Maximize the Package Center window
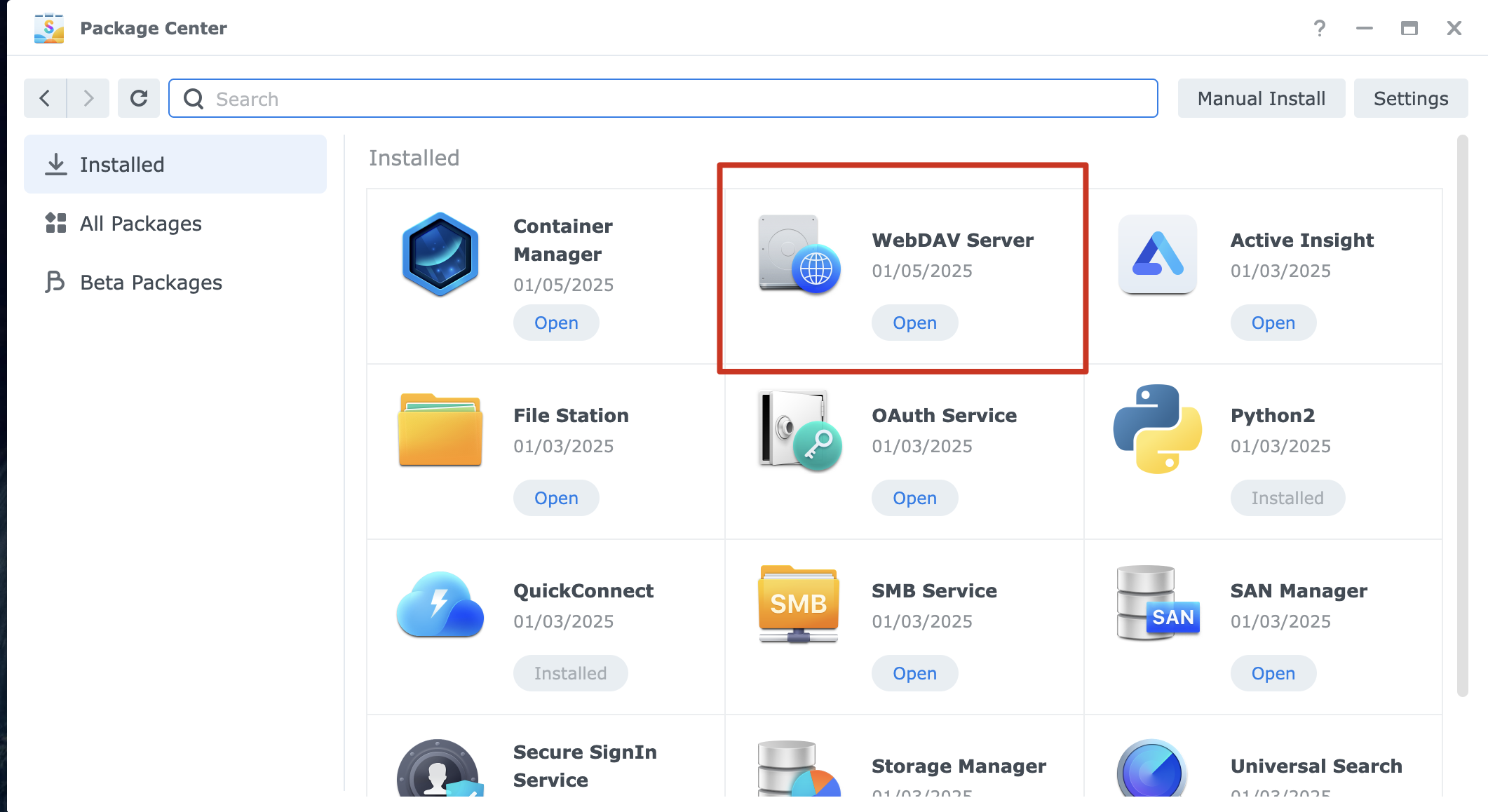1488x812 pixels. (x=1409, y=28)
